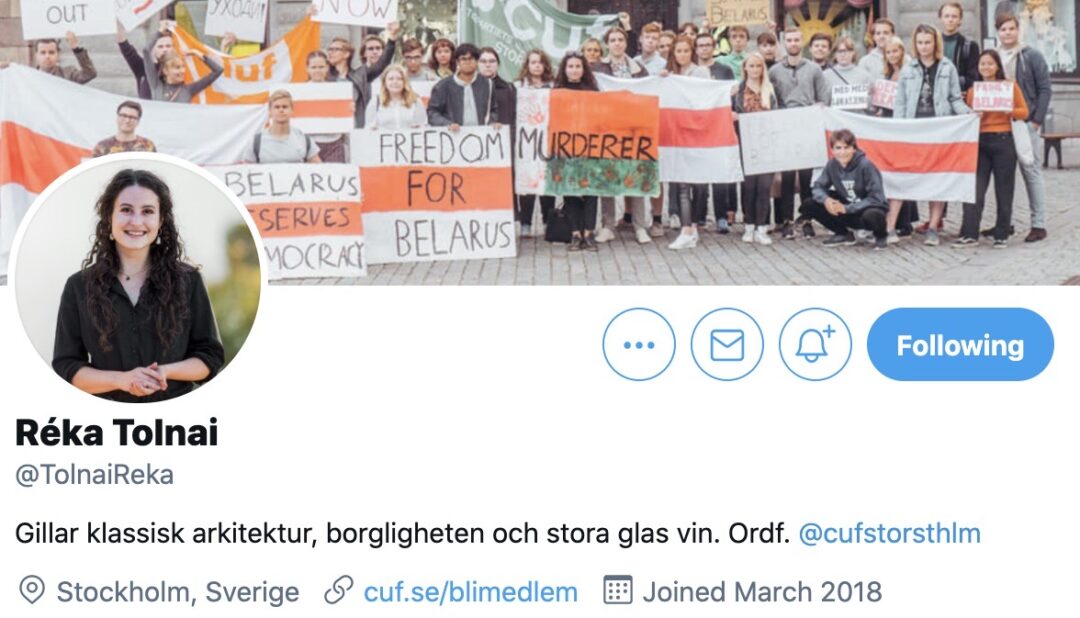The height and width of the screenshot is (618, 1080).
Task: Click the chain link icon
Action: point(338,590)
